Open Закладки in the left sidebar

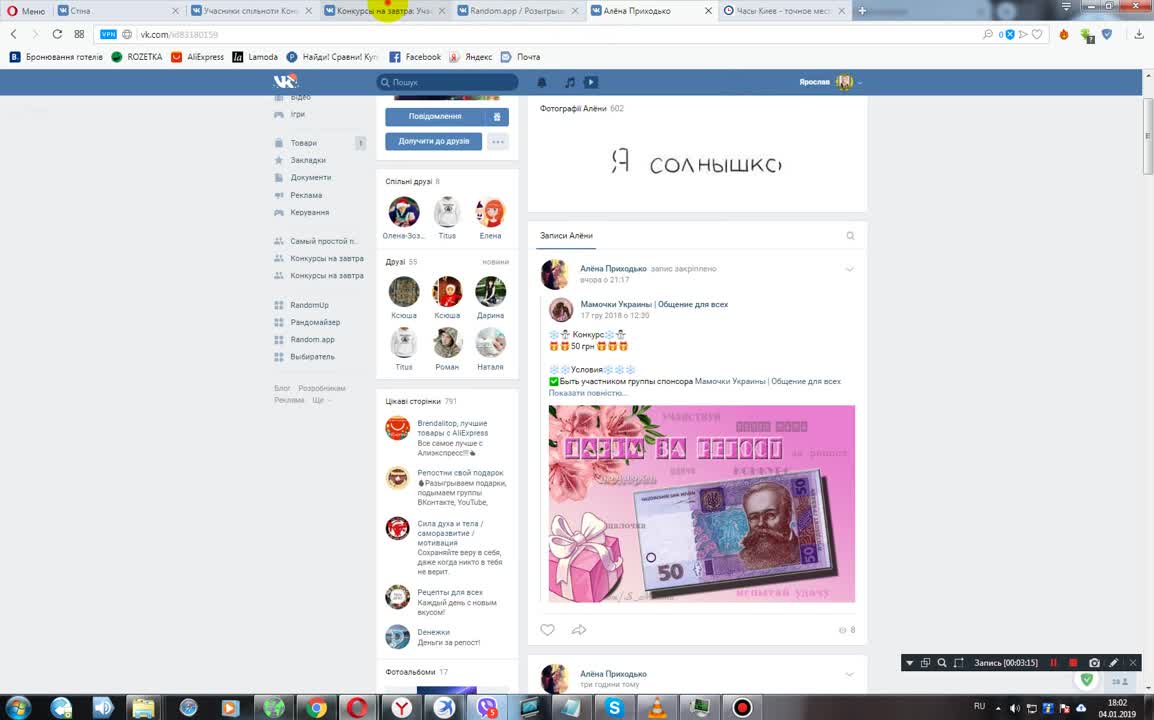308,160
